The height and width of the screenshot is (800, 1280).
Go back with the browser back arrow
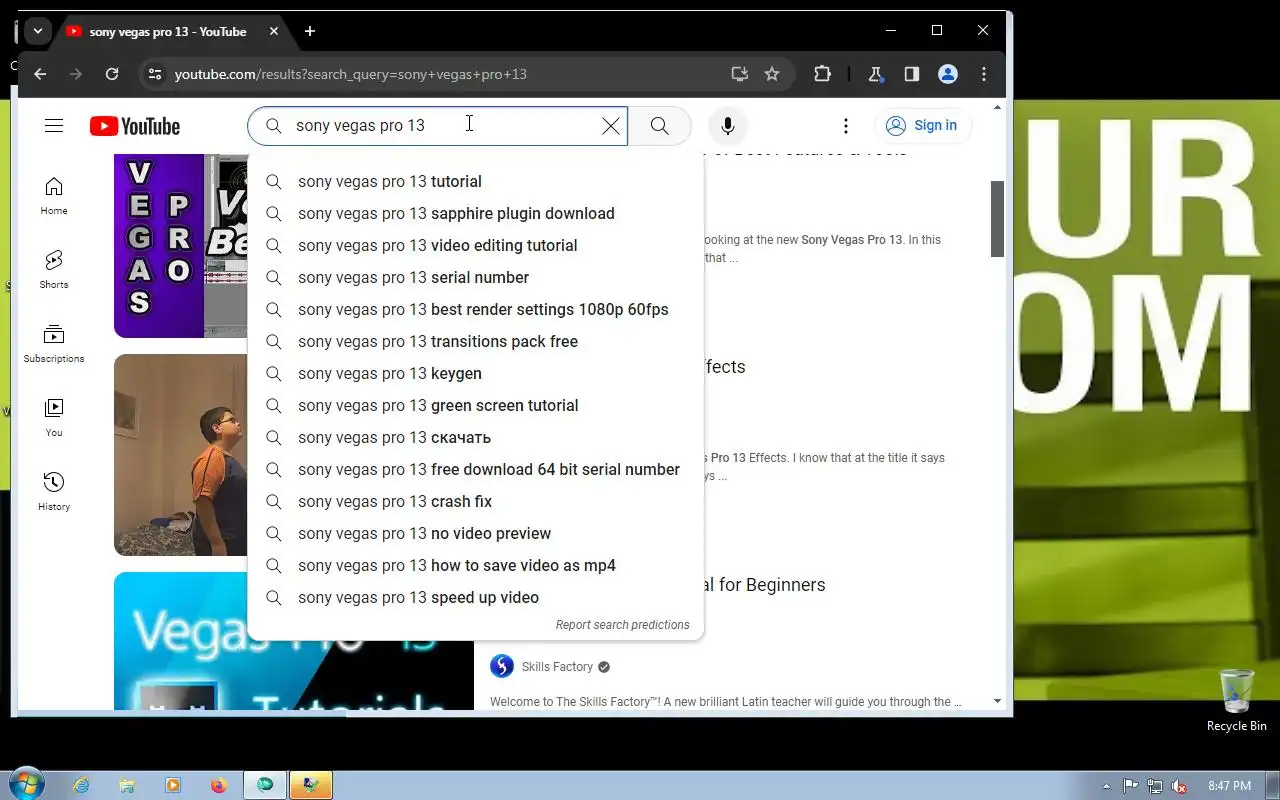click(x=40, y=74)
